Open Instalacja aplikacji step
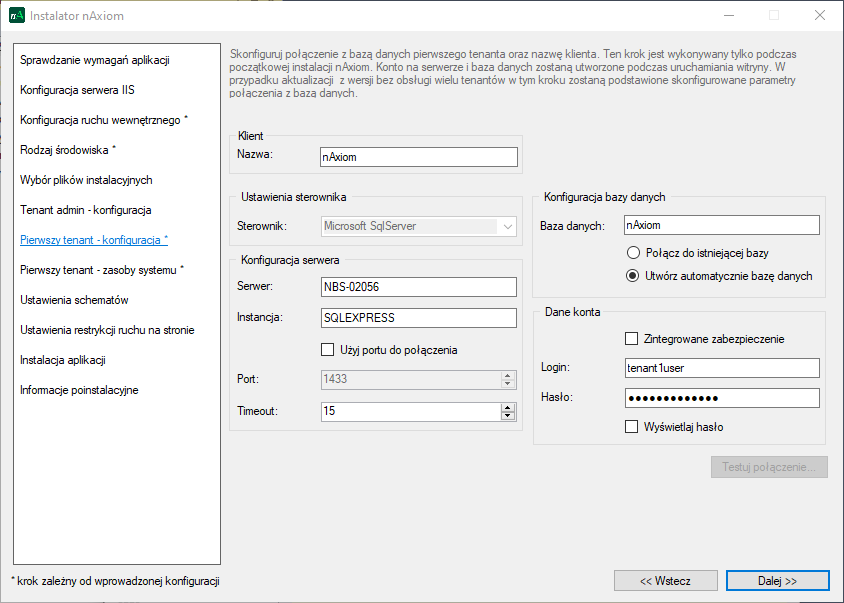Viewport: 844px width, 603px height. point(62,360)
